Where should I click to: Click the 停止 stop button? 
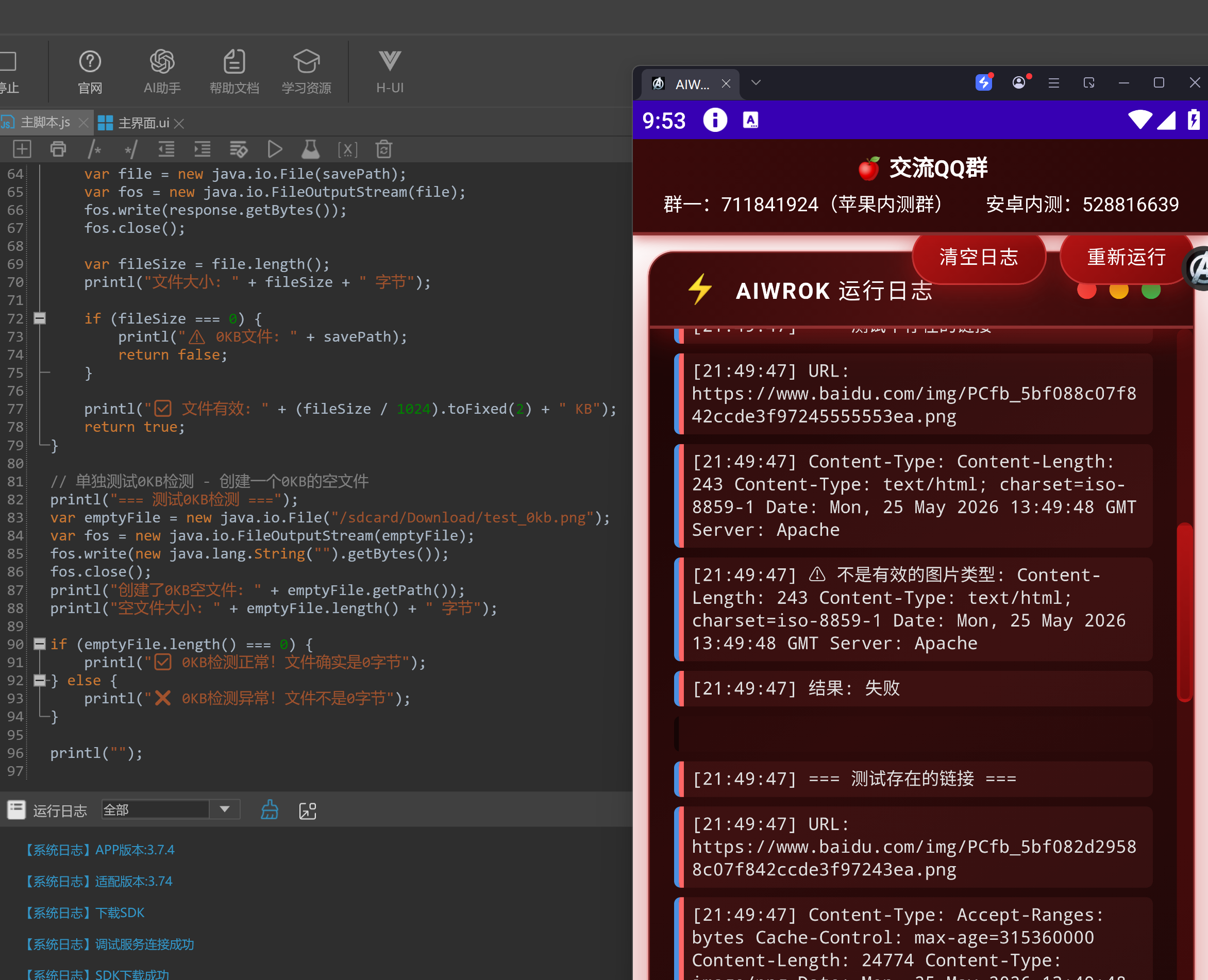[x=8, y=72]
